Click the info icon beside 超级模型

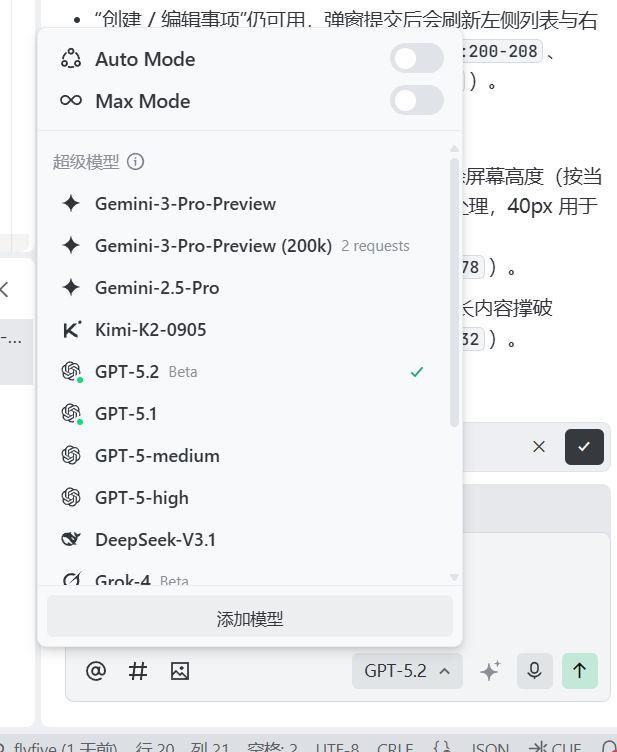pos(136,162)
